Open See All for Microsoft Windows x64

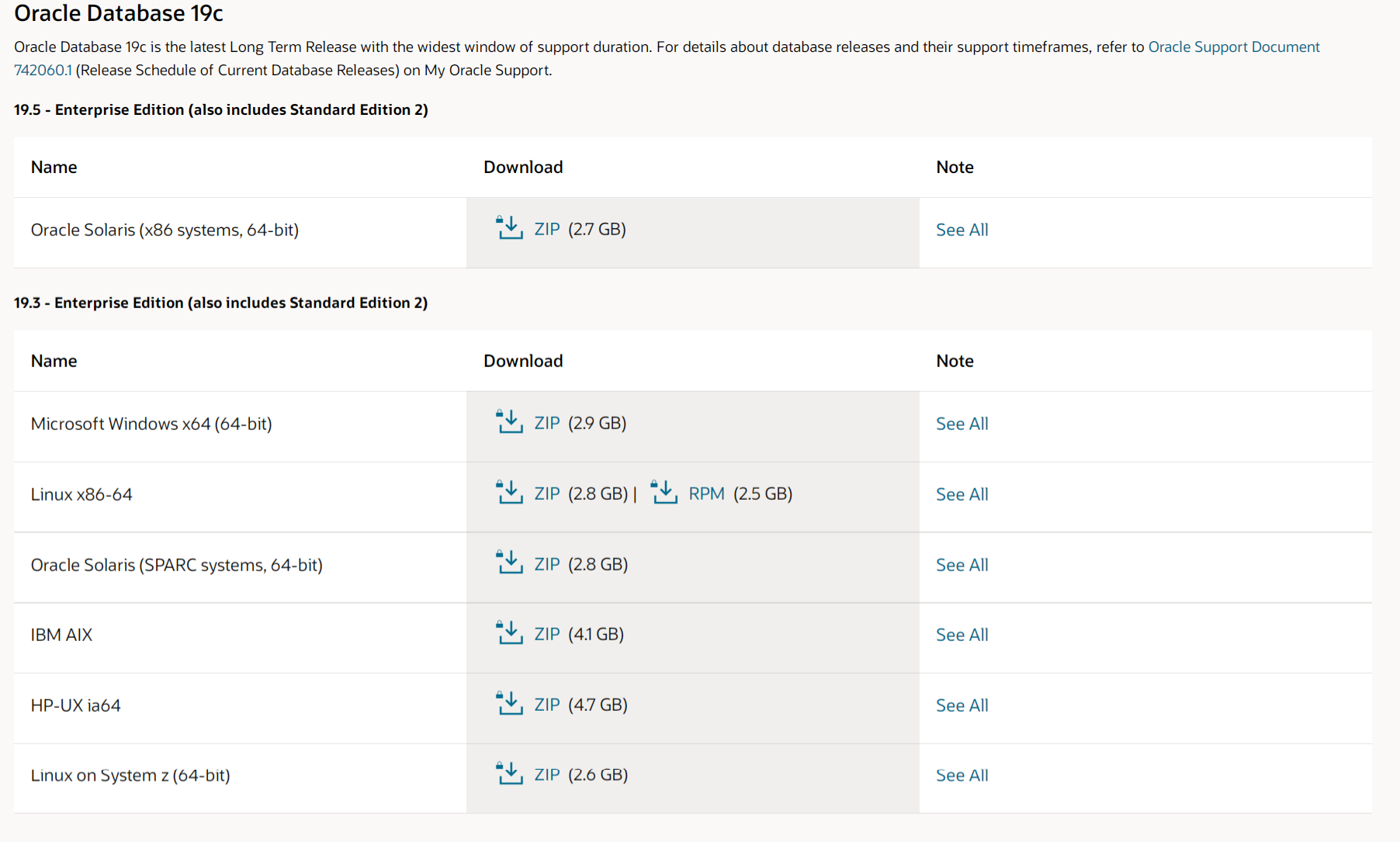[962, 424]
